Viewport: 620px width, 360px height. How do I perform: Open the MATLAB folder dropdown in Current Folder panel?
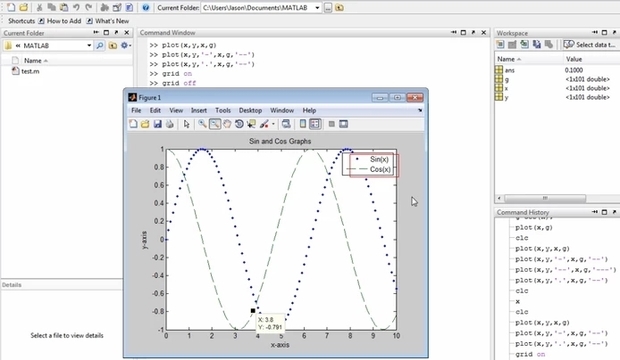(x=89, y=45)
